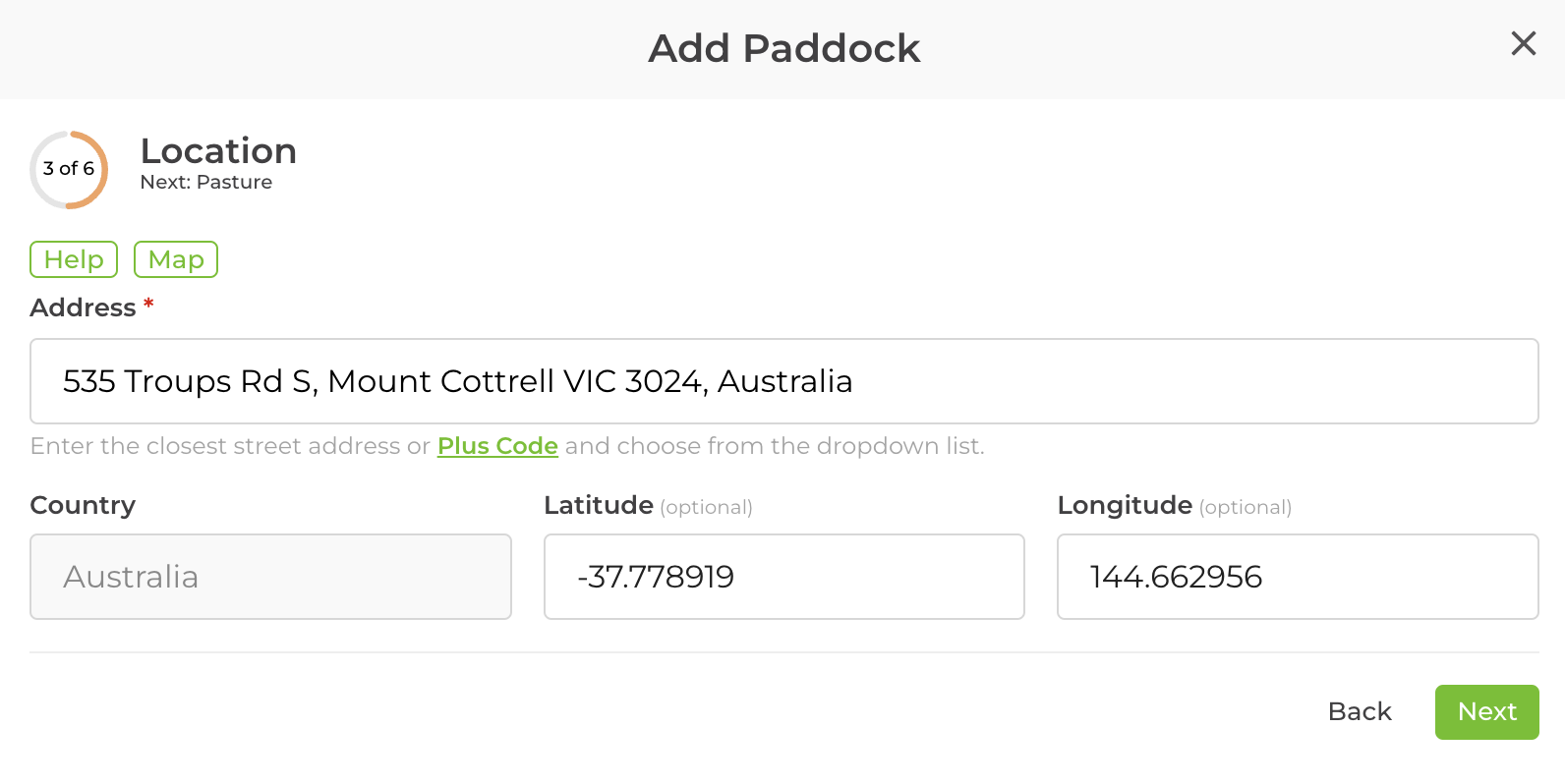Open the Map view

[175, 259]
